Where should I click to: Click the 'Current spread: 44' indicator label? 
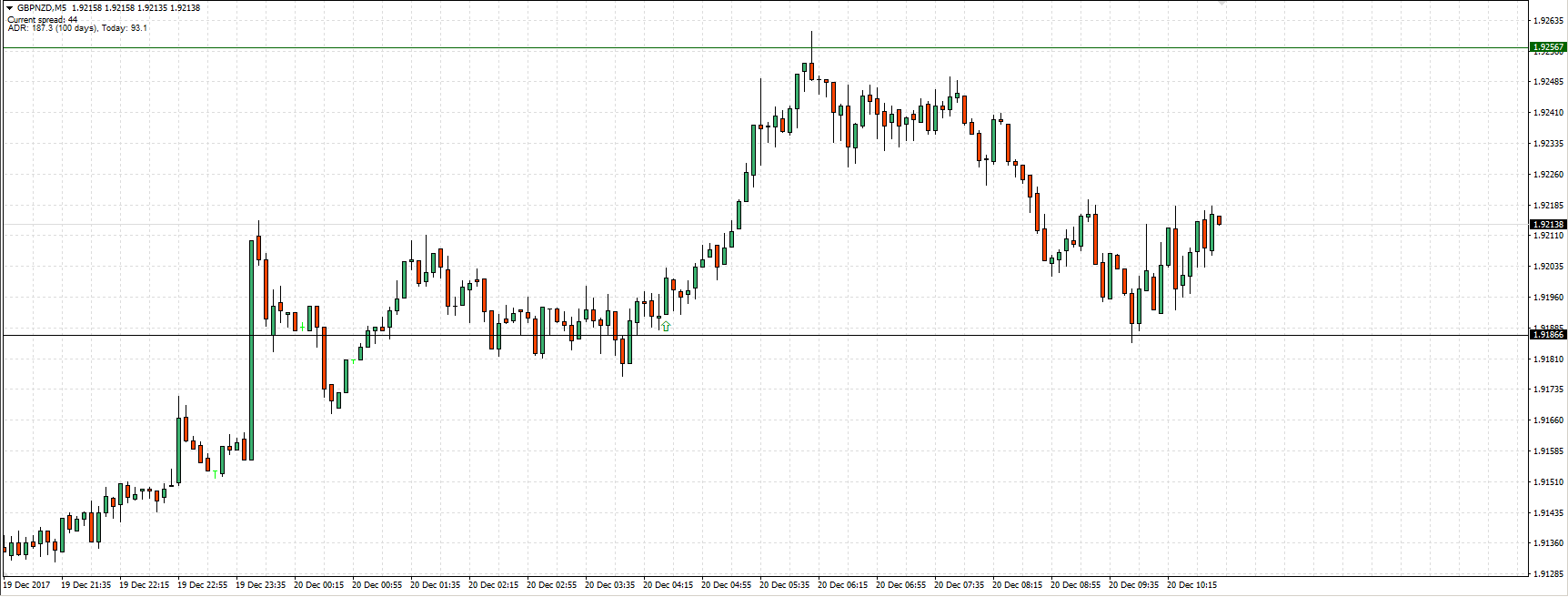(43, 19)
